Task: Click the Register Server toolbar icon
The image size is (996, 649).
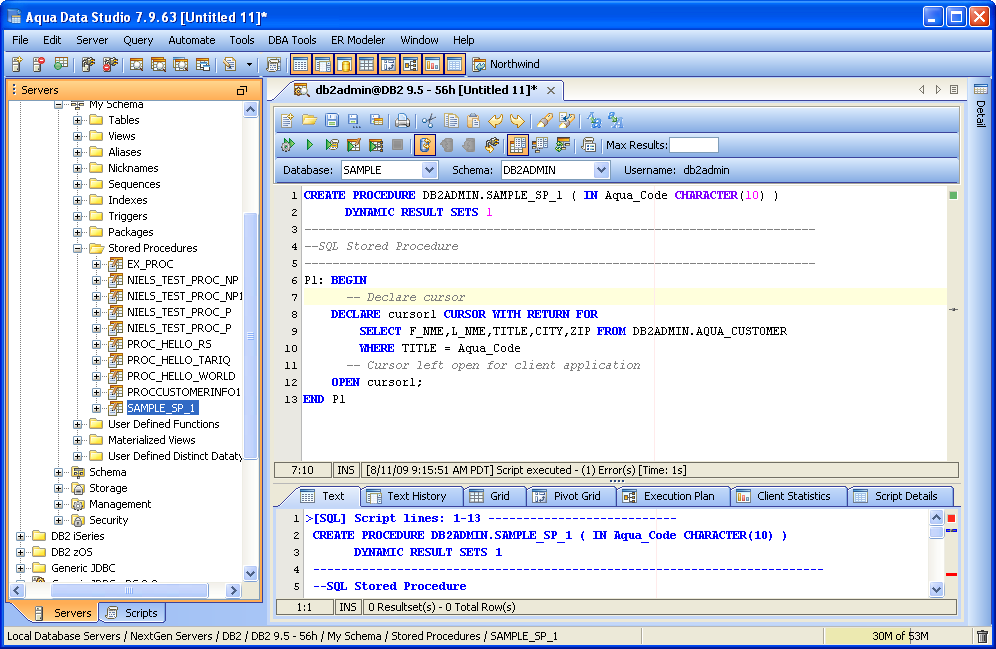Action: [x=17, y=64]
